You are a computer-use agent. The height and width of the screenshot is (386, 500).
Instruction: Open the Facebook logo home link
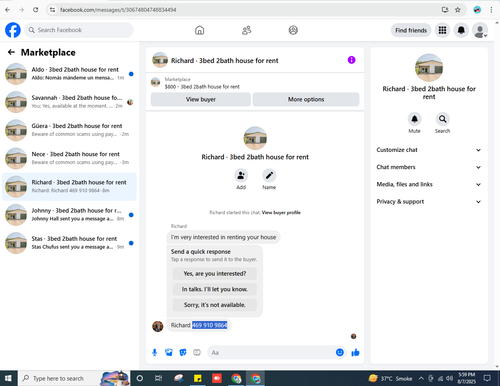click(x=13, y=30)
